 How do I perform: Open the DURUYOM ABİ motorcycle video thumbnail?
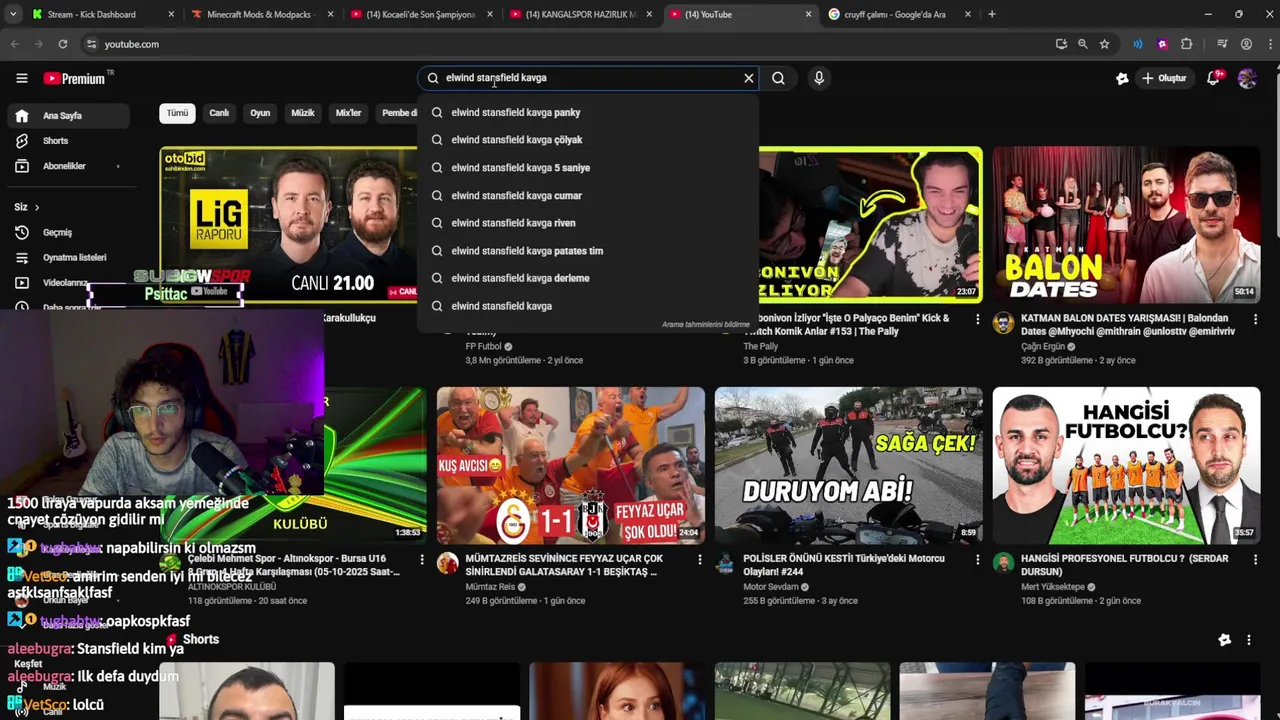pos(848,465)
